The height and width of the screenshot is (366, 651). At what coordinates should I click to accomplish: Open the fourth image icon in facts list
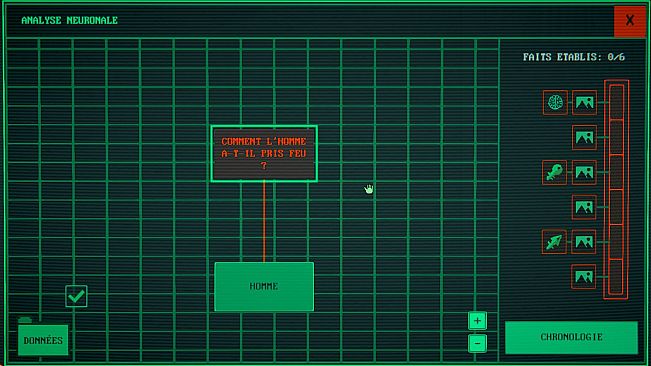click(x=584, y=207)
